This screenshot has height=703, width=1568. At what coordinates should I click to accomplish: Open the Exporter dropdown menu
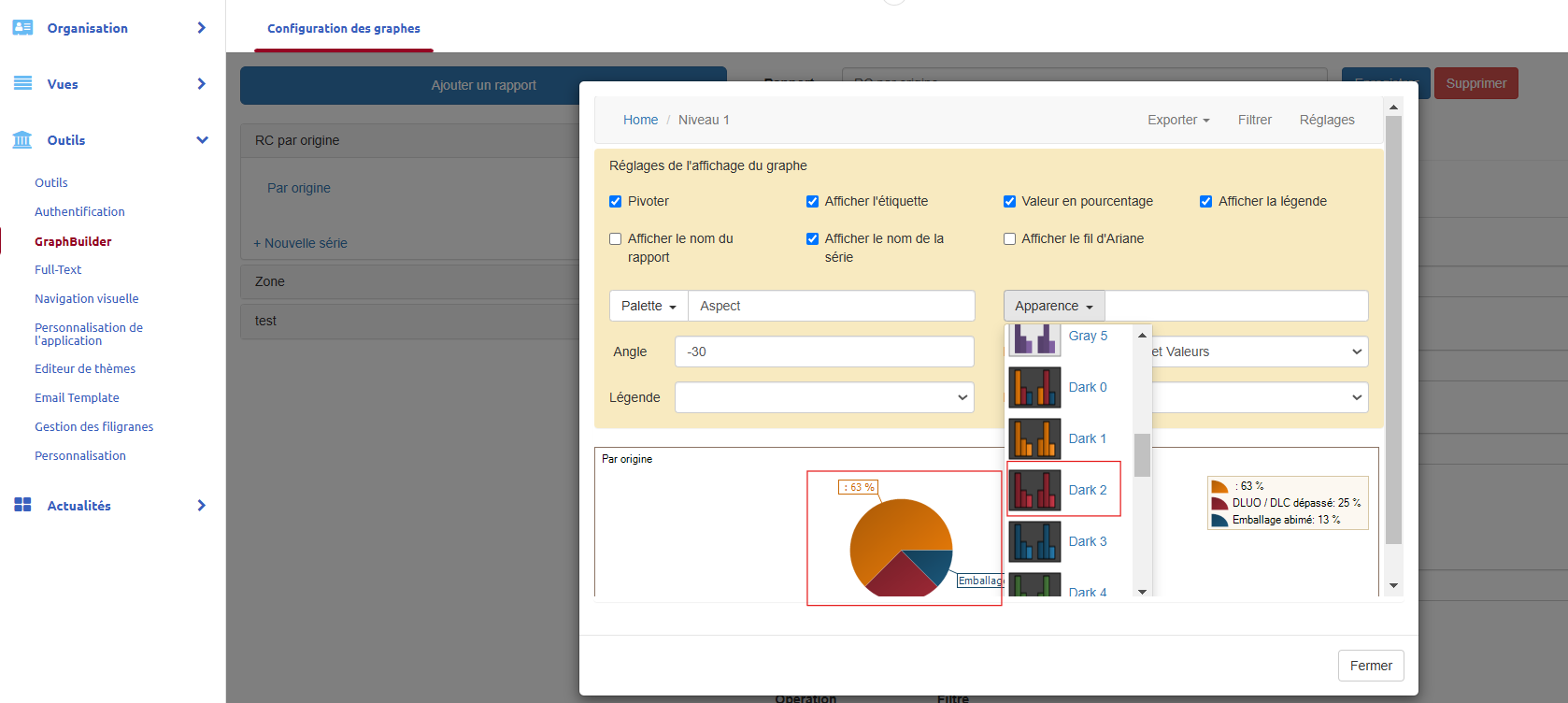1177,120
